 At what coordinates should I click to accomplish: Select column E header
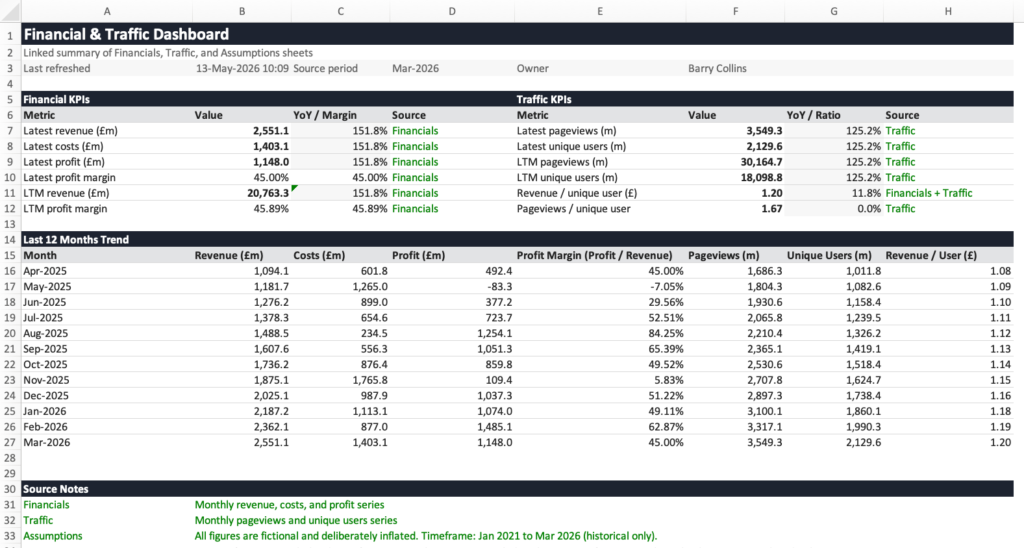[x=600, y=11]
